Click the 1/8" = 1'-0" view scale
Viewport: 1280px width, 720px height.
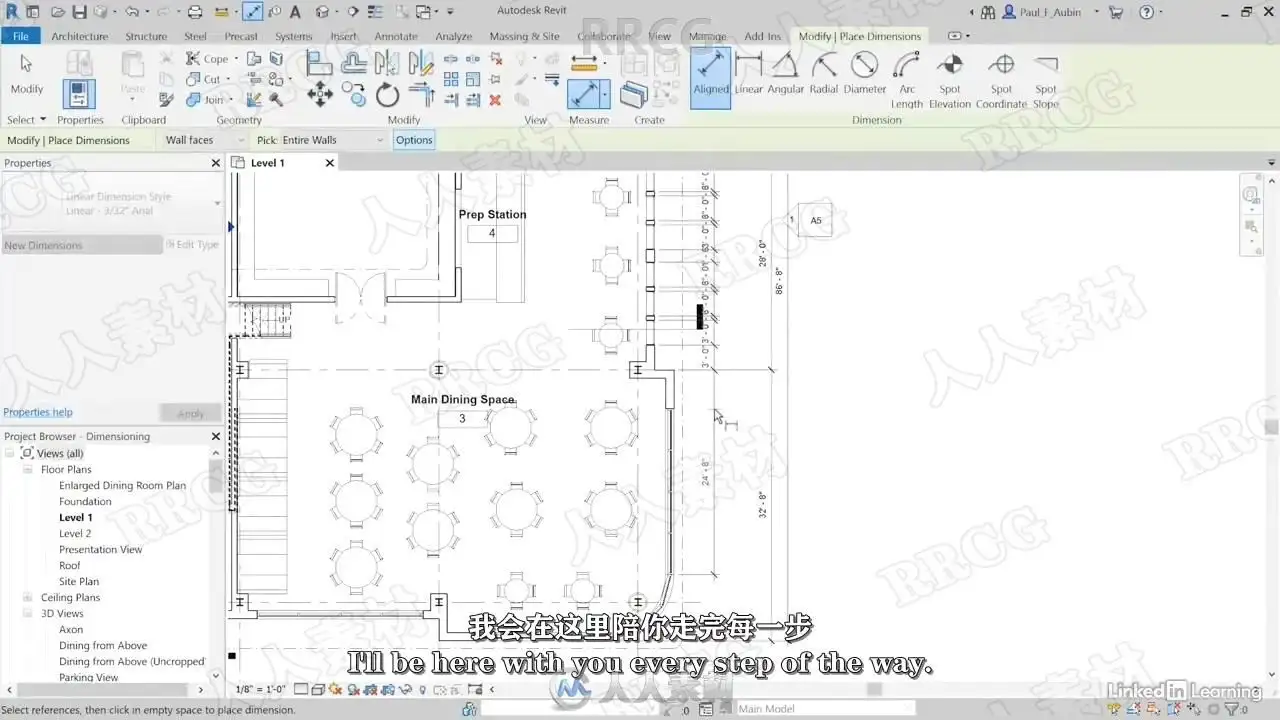click(x=261, y=689)
